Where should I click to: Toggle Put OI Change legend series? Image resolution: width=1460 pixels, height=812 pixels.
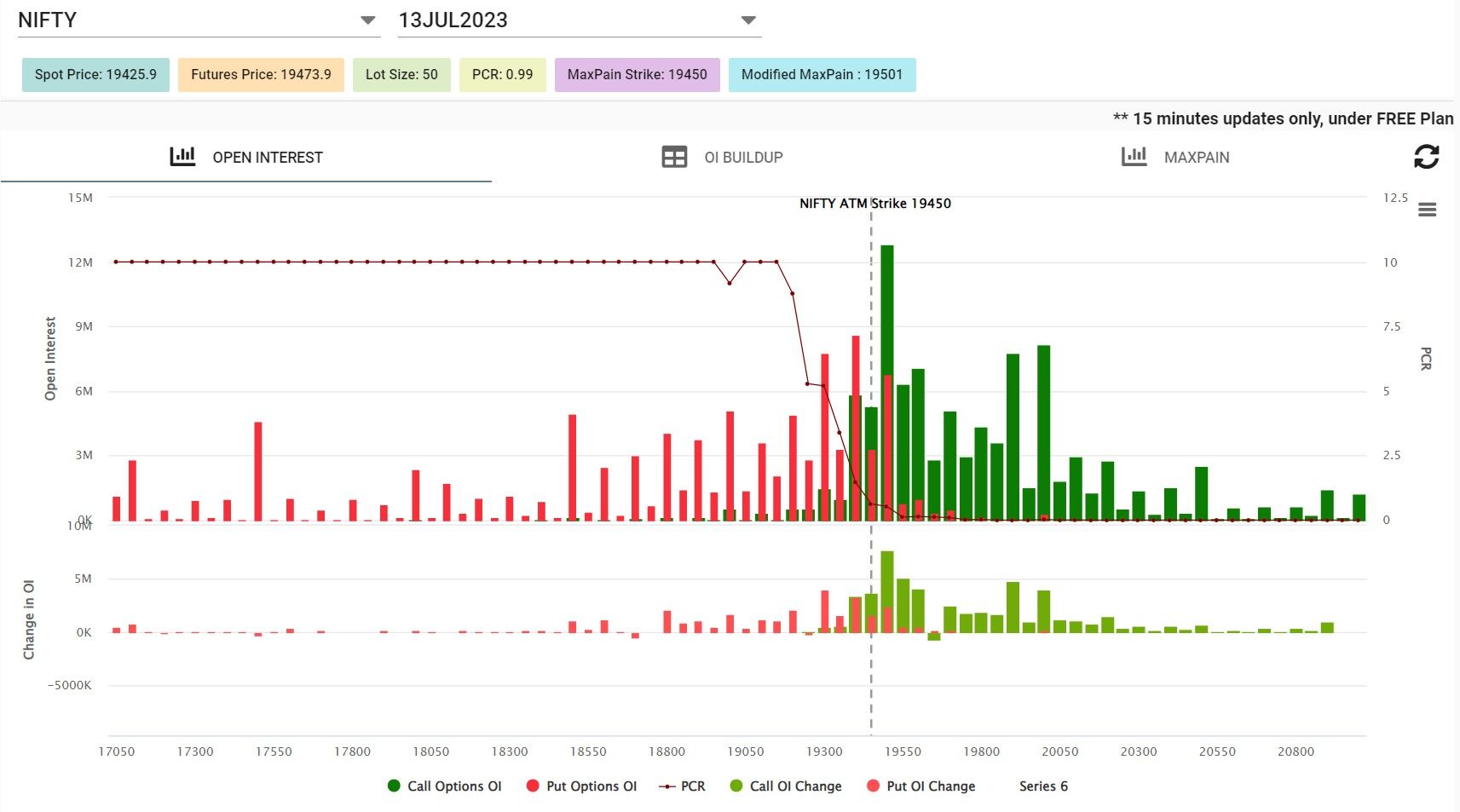point(920,786)
